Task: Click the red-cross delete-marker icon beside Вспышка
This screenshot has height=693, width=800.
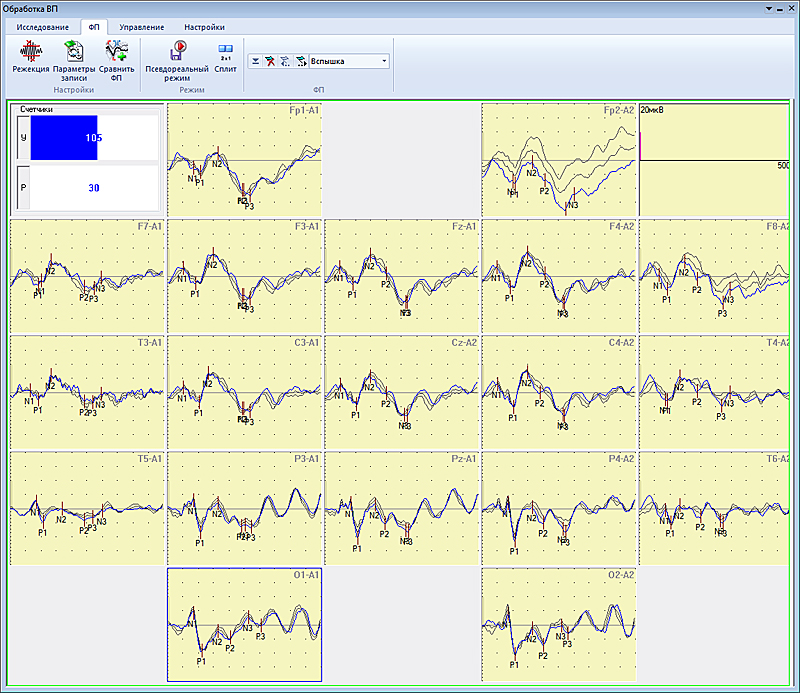Action: point(270,61)
